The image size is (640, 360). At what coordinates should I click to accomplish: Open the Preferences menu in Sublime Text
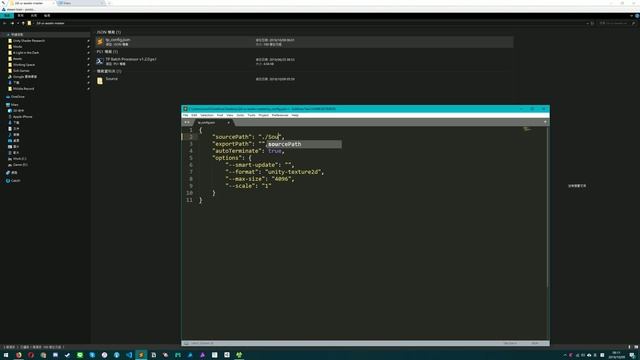click(x=280, y=116)
